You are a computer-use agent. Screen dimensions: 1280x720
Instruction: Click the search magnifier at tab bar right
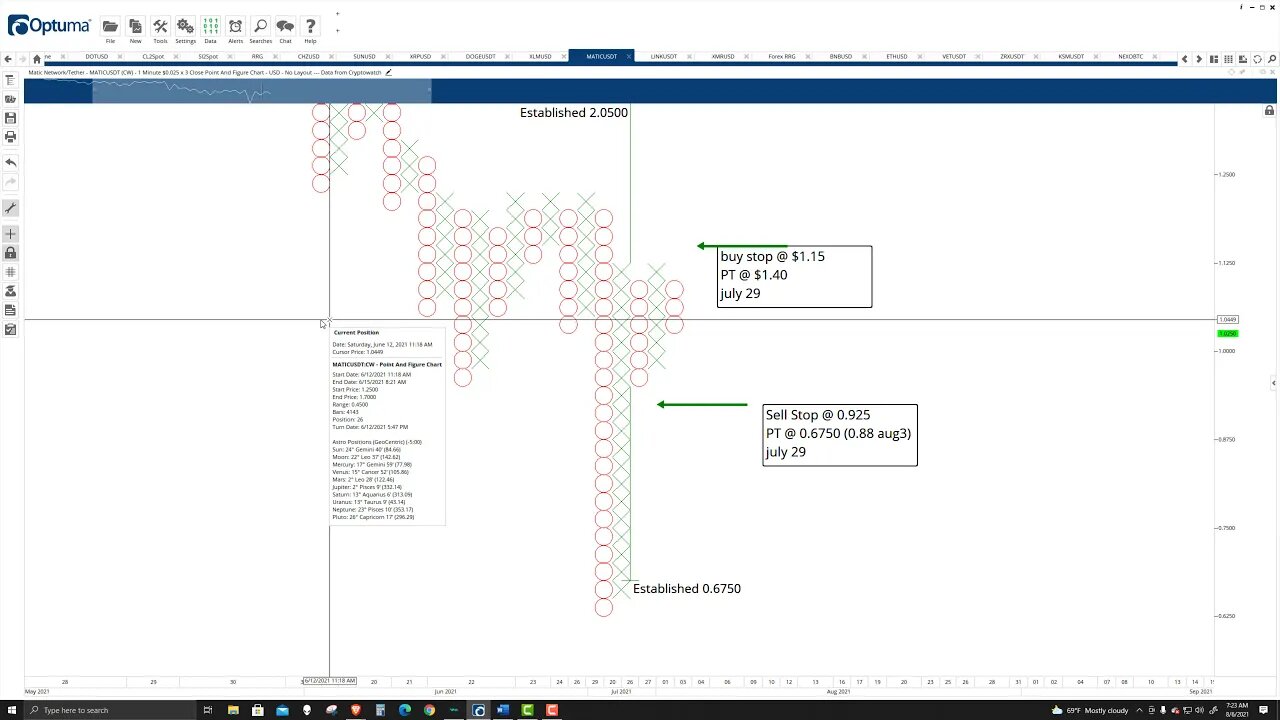(1271, 59)
